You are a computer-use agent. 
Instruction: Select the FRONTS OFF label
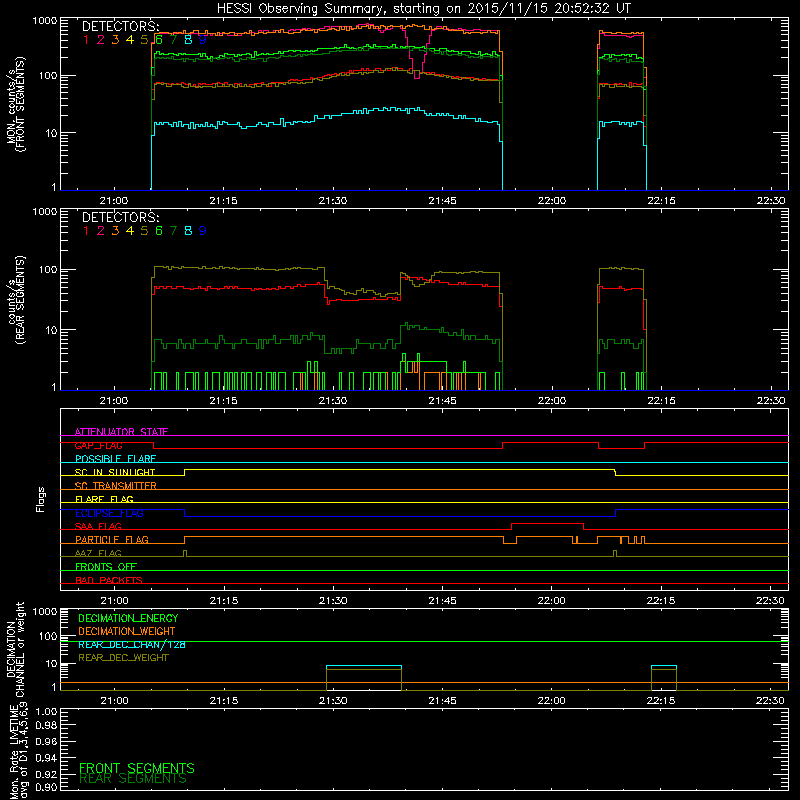(x=106, y=567)
